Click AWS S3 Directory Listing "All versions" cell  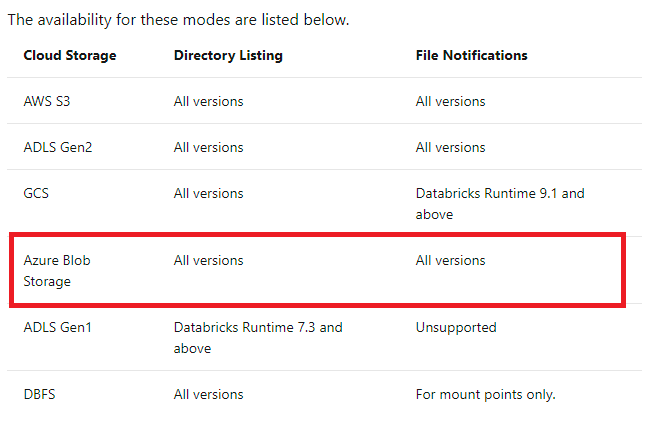(208, 101)
